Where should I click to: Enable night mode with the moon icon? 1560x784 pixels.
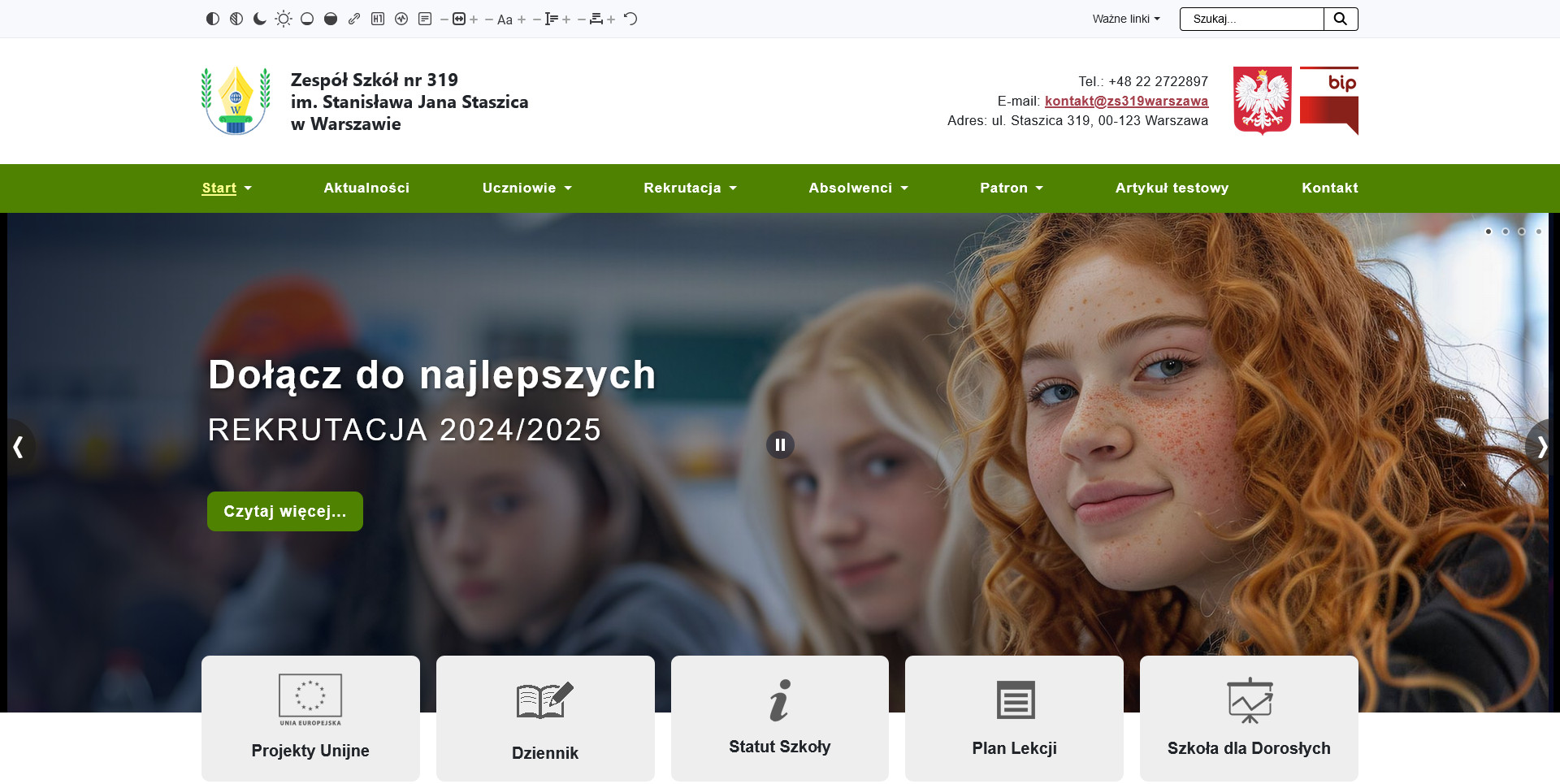click(259, 19)
